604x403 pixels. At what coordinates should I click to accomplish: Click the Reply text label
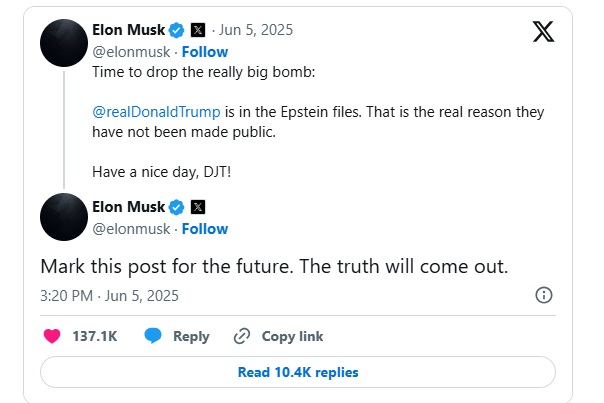click(x=191, y=336)
